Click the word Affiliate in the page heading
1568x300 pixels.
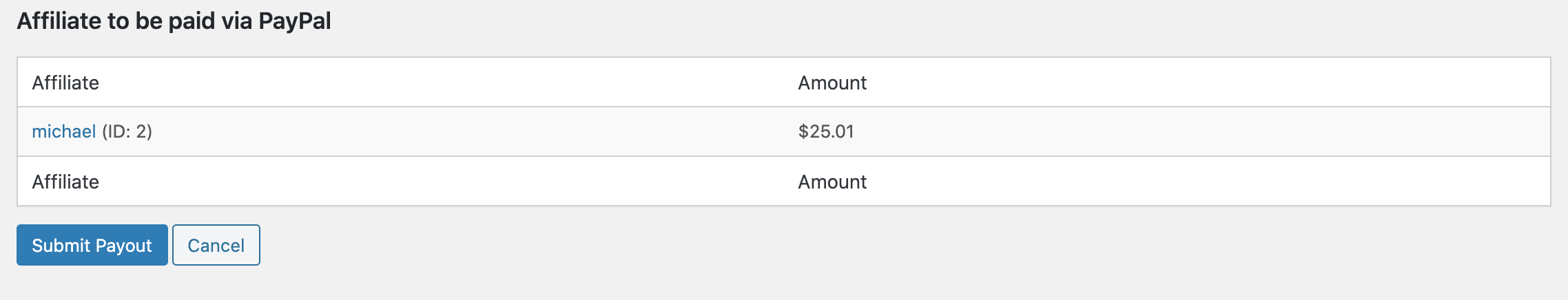[59, 21]
